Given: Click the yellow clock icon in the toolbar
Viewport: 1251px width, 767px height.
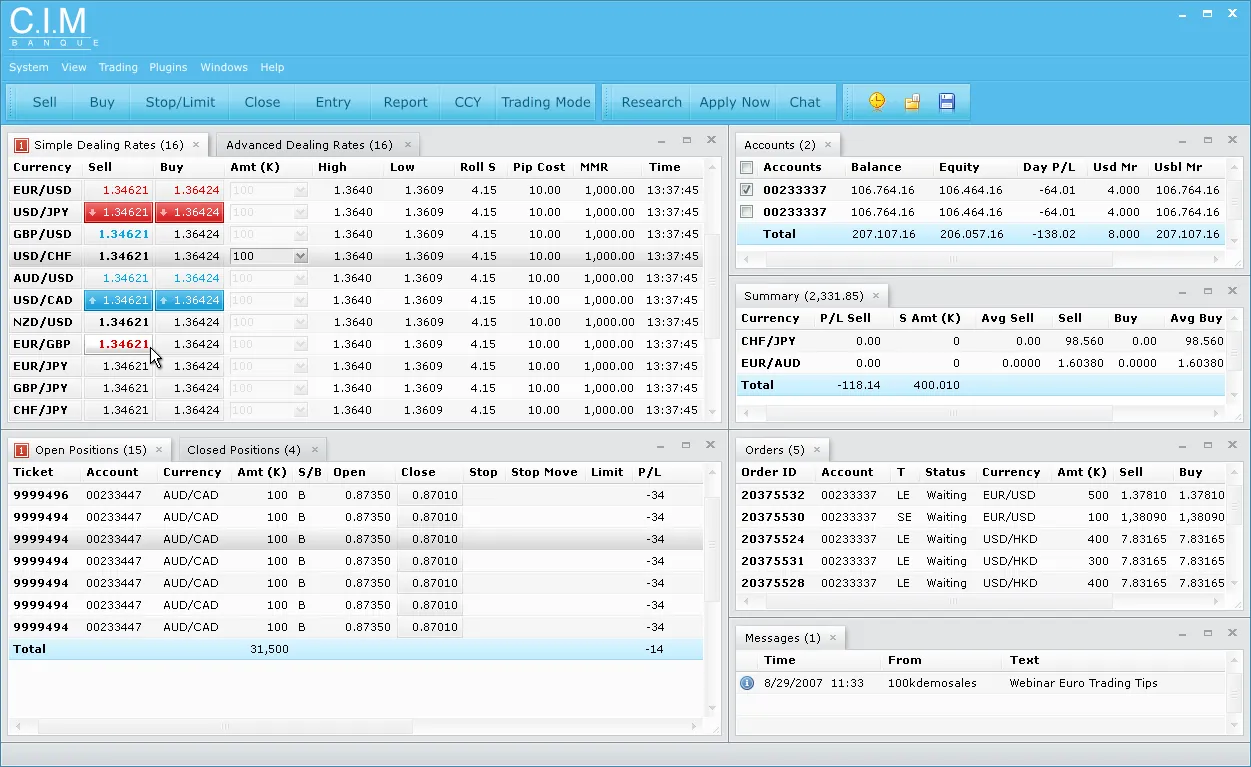Looking at the screenshot, I should 877,102.
